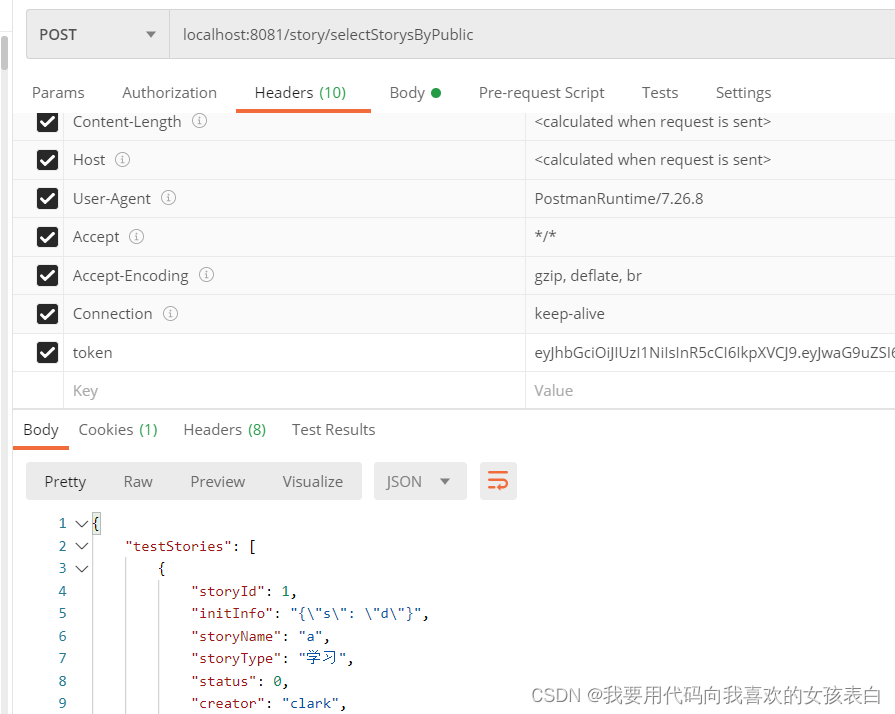Image resolution: width=895 pixels, height=714 pixels.
Task: Open the Pre-request Script tab
Action: pyautogui.click(x=541, y=92)
